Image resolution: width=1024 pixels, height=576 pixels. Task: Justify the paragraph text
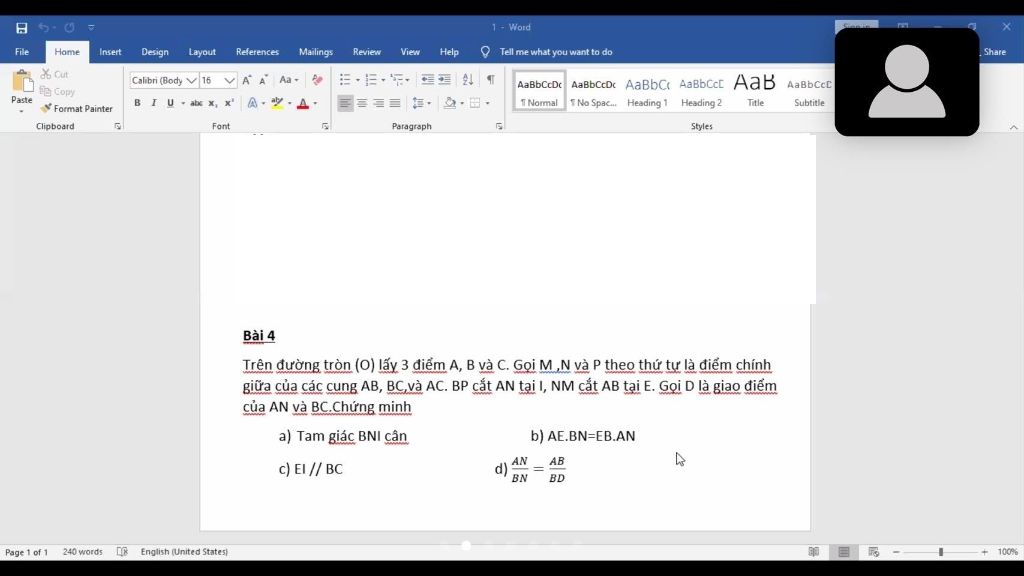click(x=395, y=103)
